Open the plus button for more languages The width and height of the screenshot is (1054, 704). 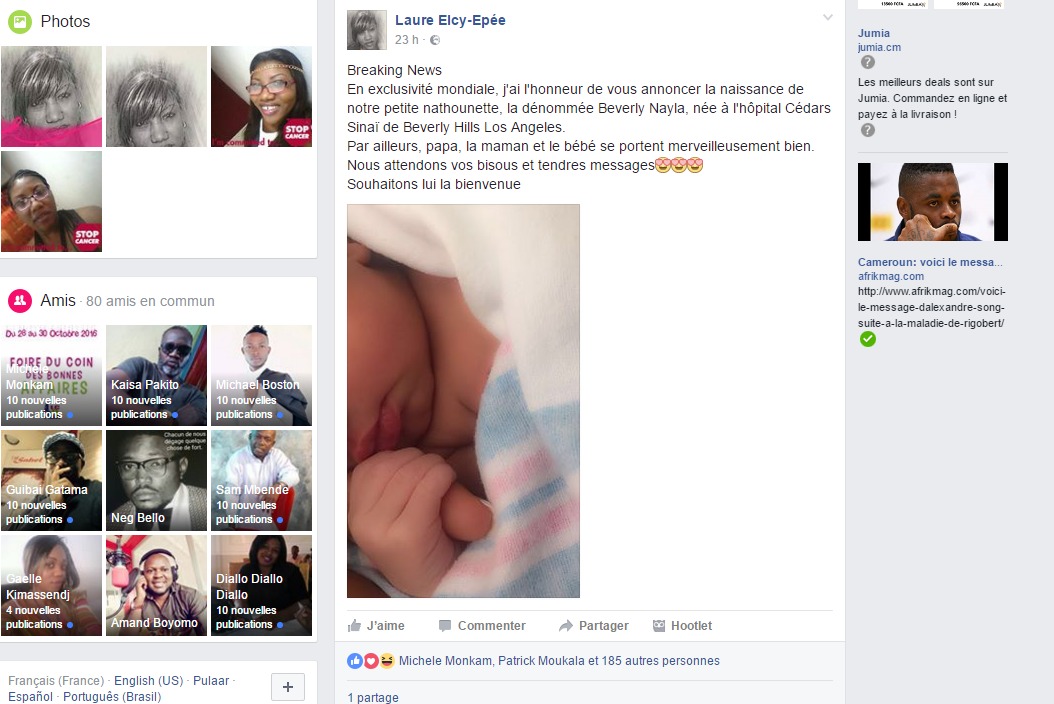point(288,687)
